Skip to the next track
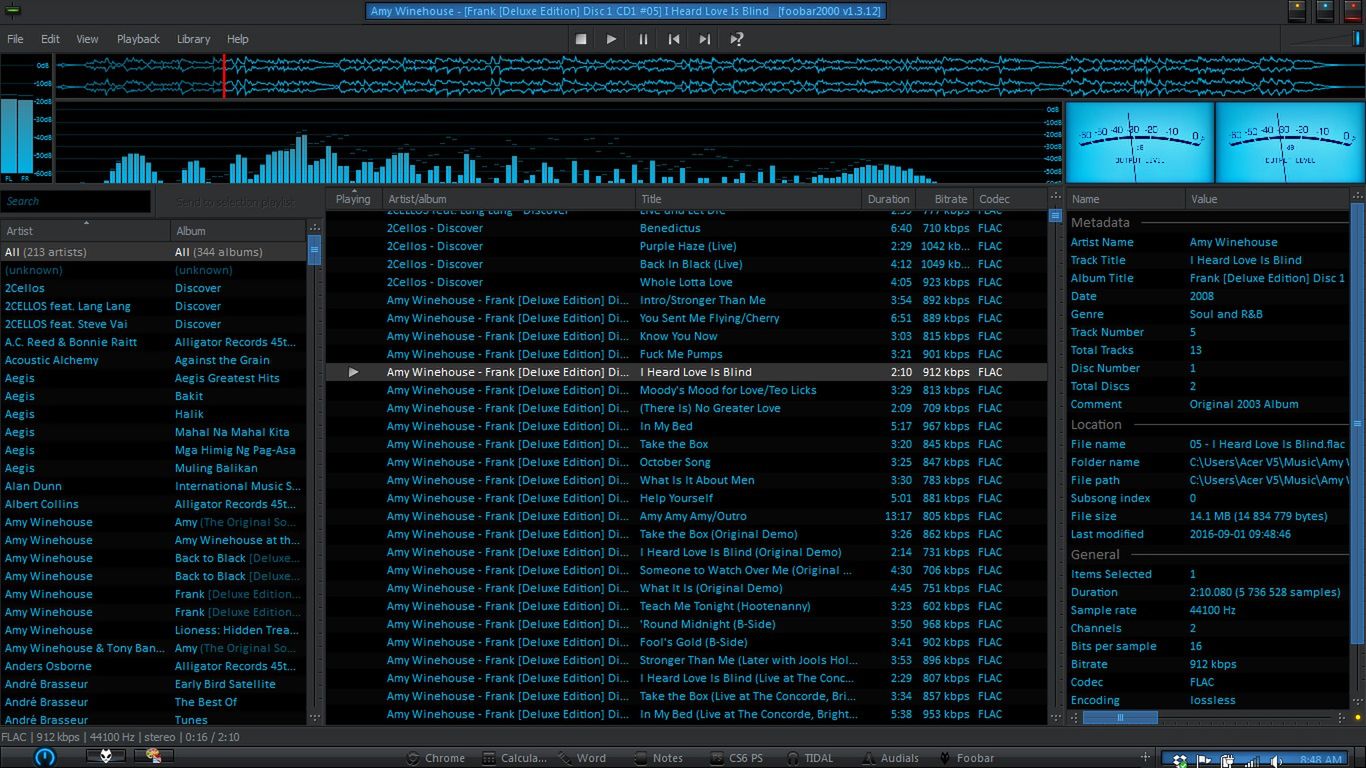The height and width of the screenshot is (768, 1366). 705,39
